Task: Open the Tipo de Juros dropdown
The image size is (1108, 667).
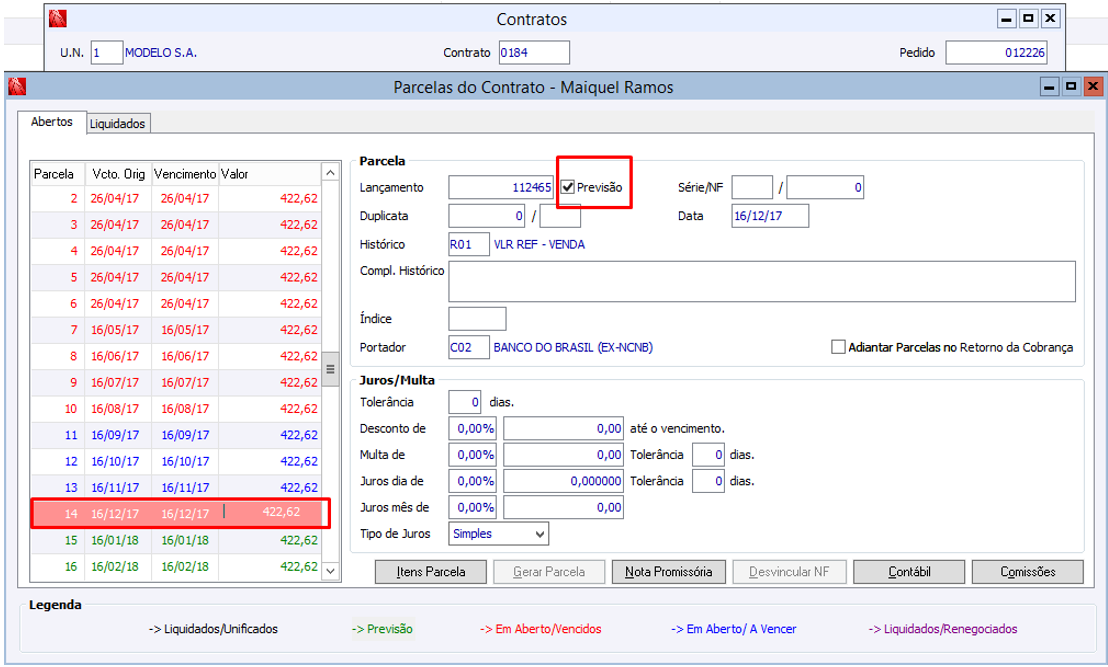Action: (x=540, y=534)
